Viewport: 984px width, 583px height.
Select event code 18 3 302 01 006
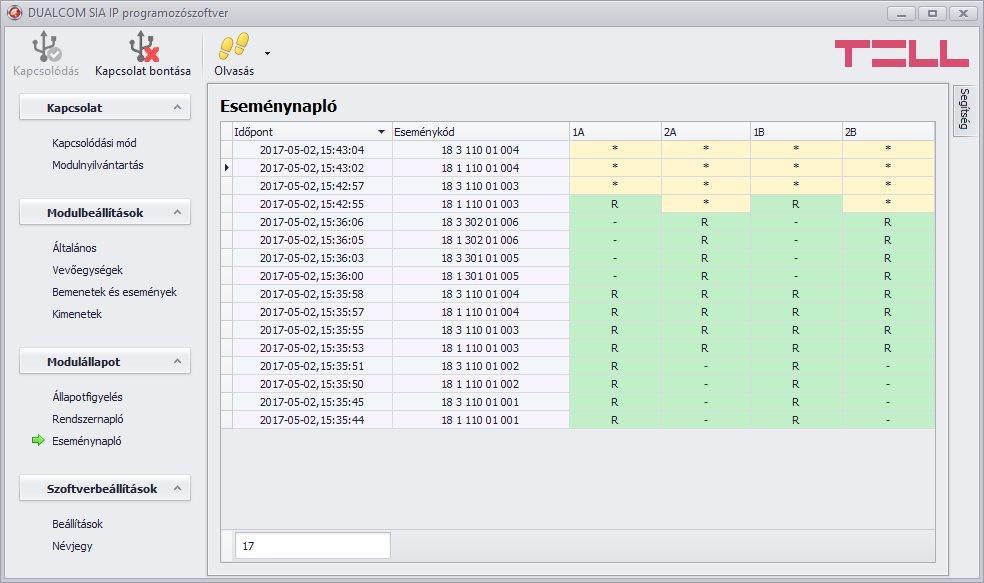(480, 222)
